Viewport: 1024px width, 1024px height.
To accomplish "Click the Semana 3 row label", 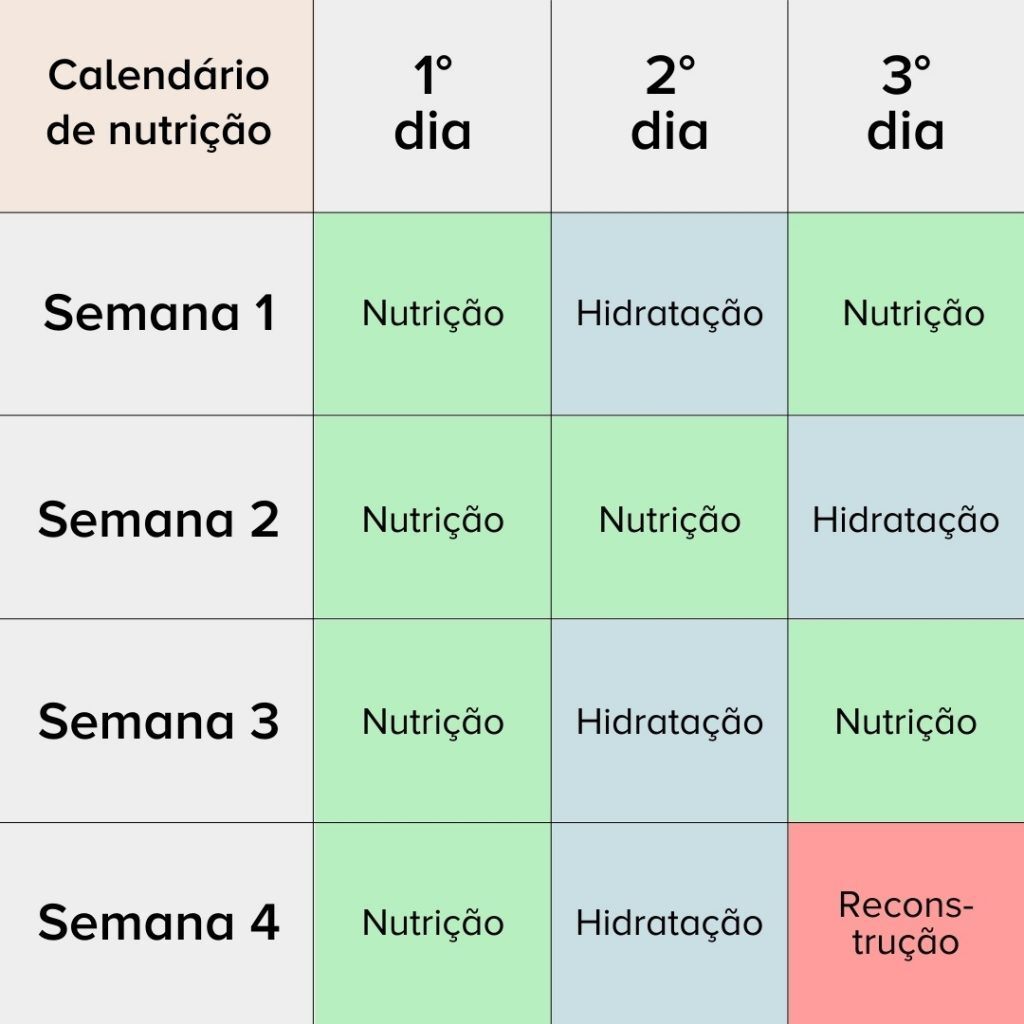I will (x=157, y=721).
